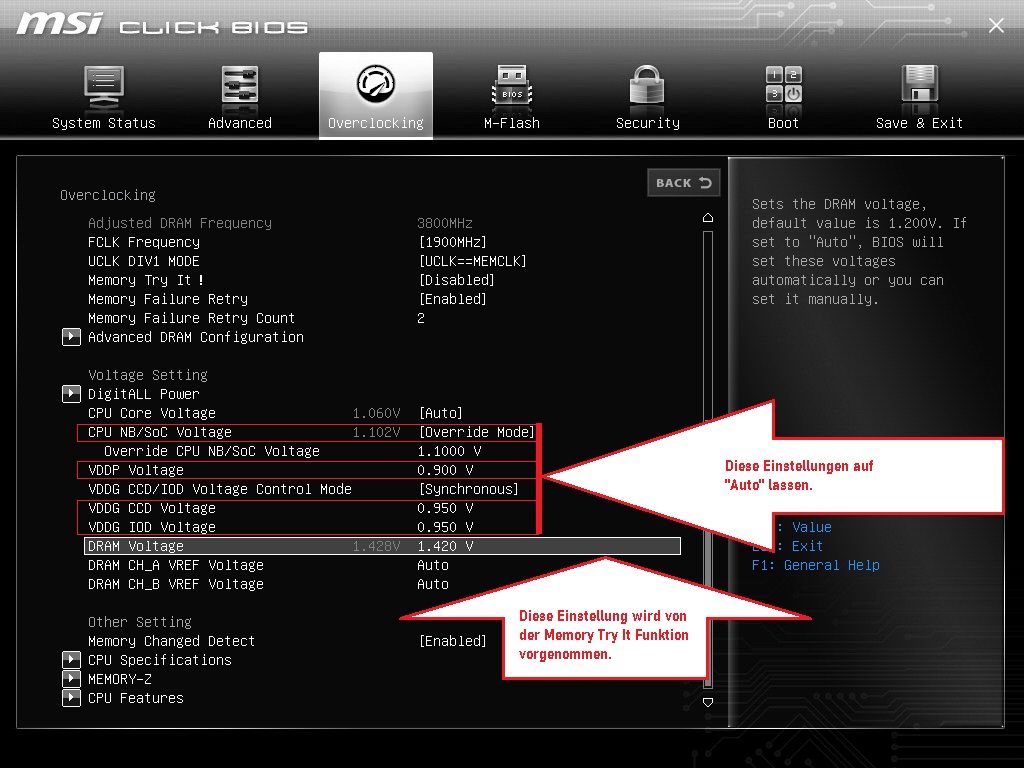Close the Click BIOS window

[996, 25]
